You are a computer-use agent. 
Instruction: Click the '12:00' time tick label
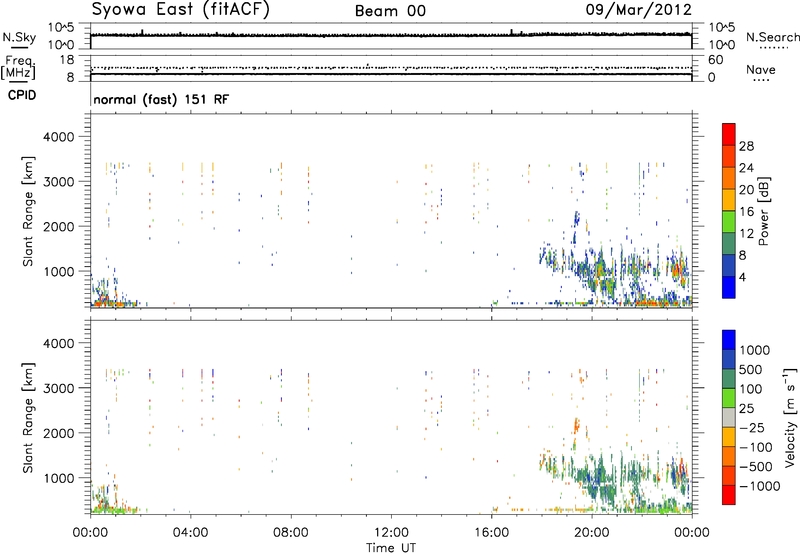(391, 533)
